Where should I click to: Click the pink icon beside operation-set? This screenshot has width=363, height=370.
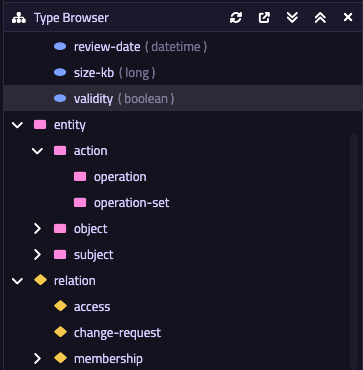(80, 203)
